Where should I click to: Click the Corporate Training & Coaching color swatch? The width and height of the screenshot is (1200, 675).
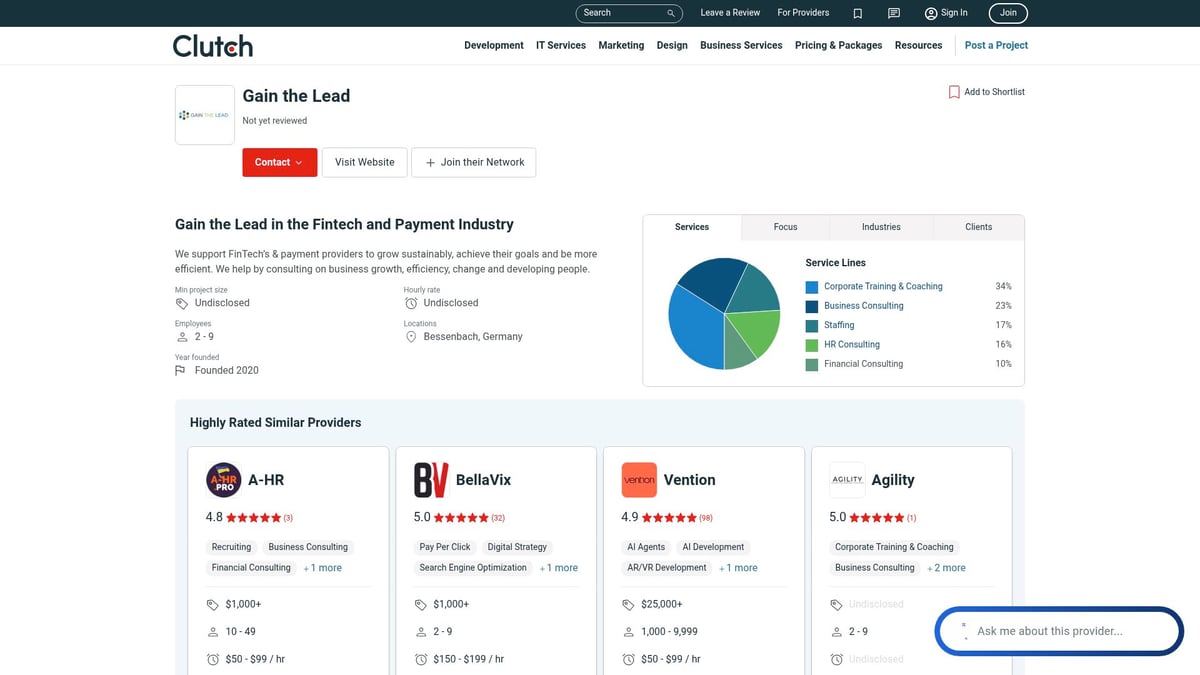pyautogui.click(x=812, y=287)
